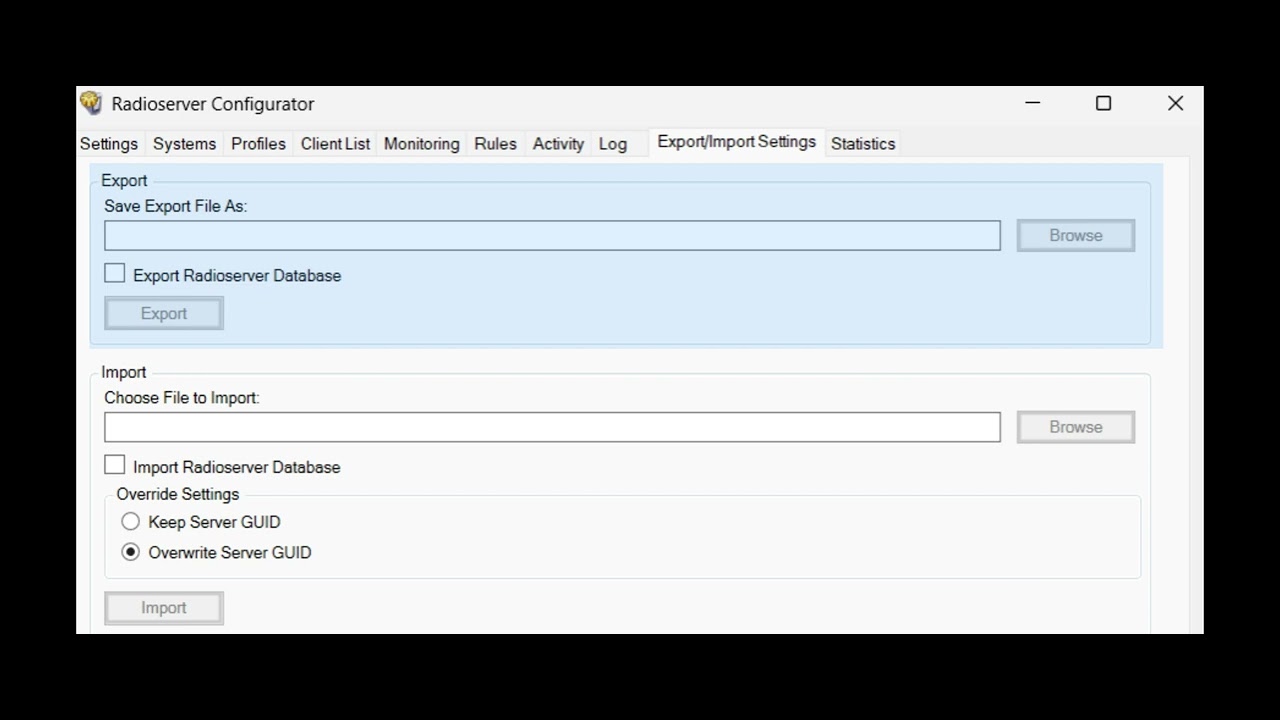This screenshot has height=720, width=1280.
Task: Click the Export button
Action: coord(164,314)
